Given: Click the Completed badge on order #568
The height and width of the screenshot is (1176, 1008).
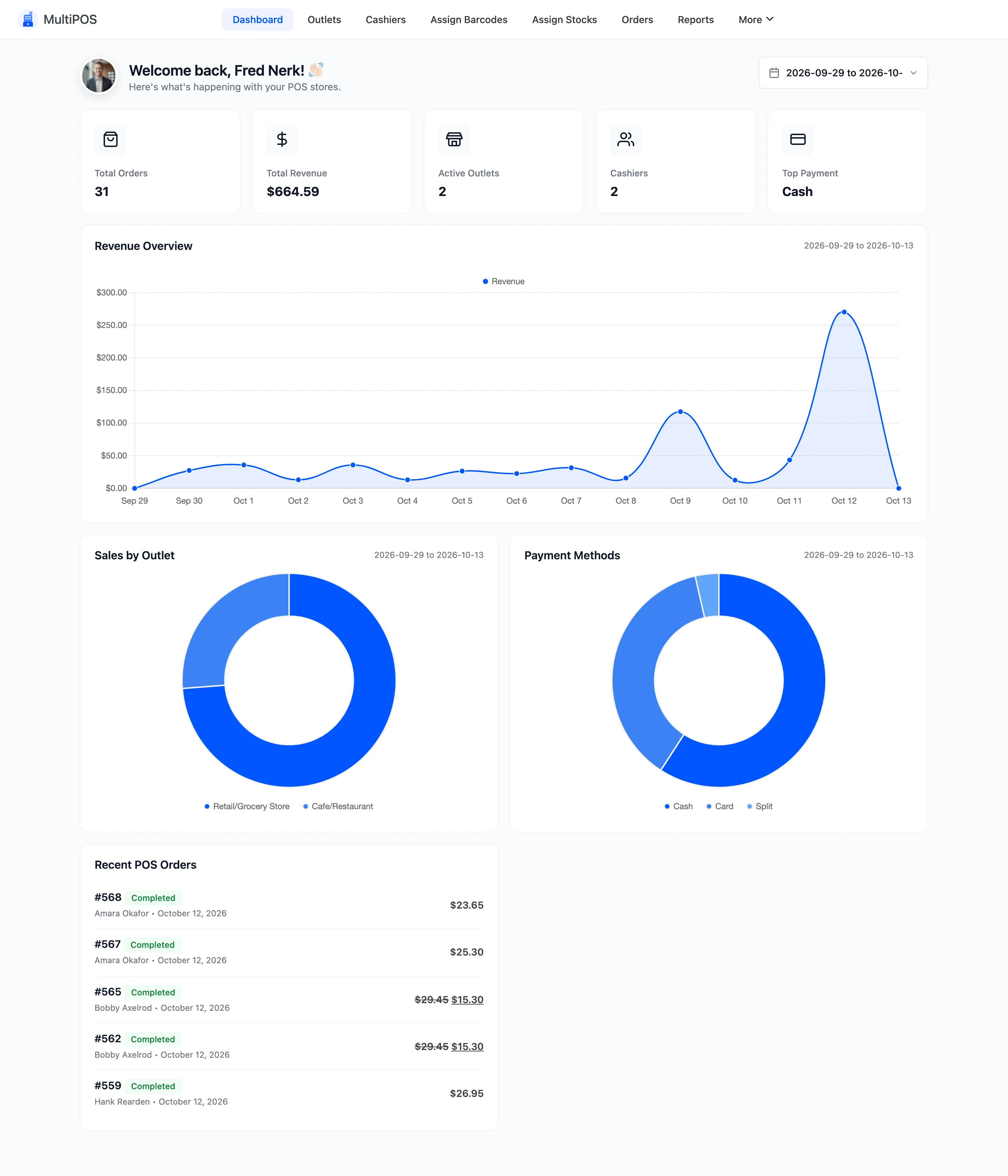Looking at the screenshot, I should coord(153,898).
